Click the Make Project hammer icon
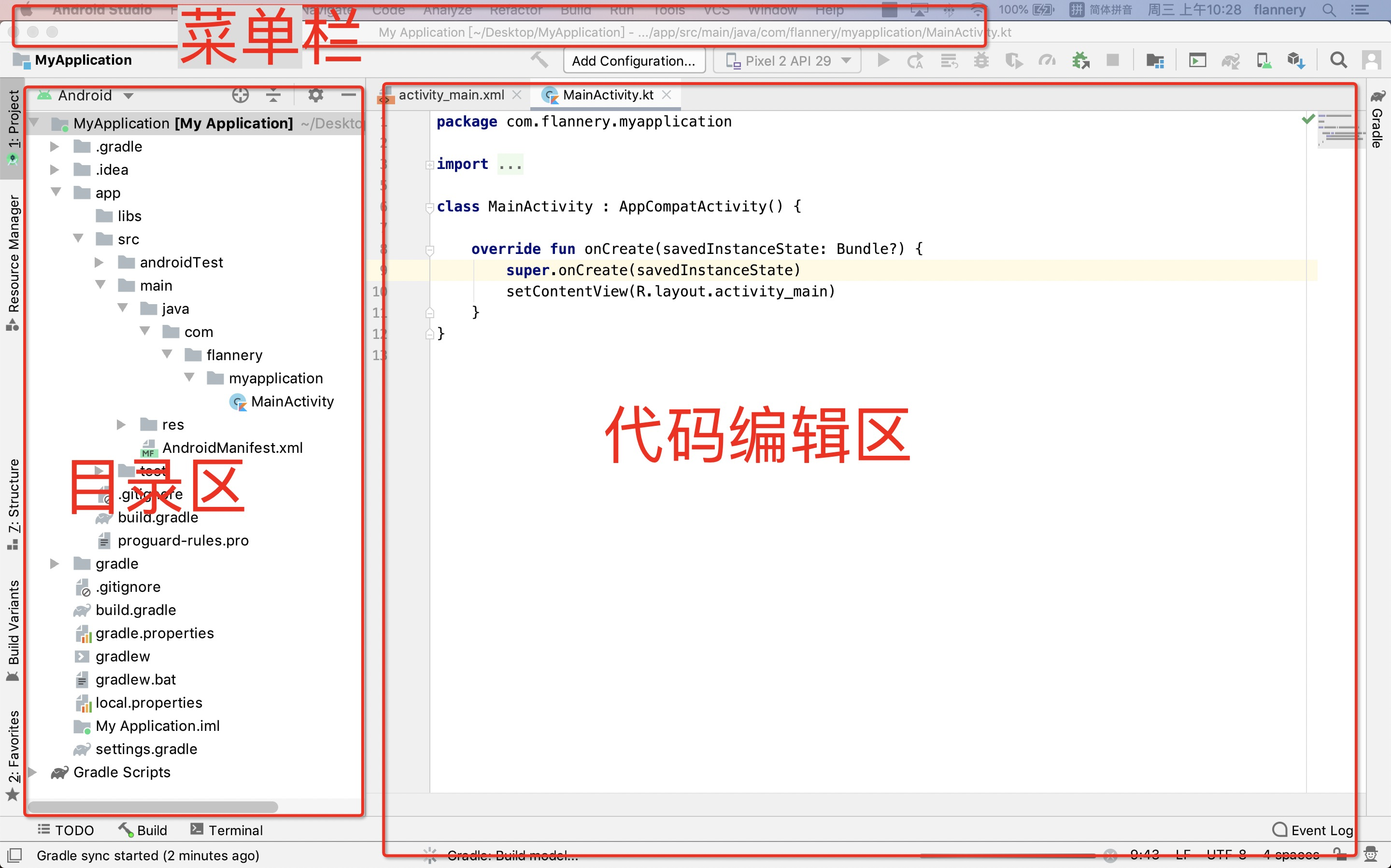 [539, 60]
